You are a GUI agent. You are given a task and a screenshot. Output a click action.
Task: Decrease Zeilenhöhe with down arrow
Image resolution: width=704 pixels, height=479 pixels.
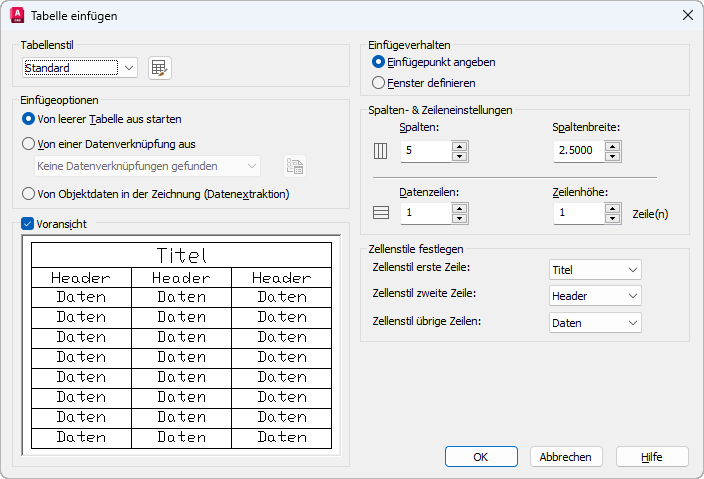click(x=612, y=218)
